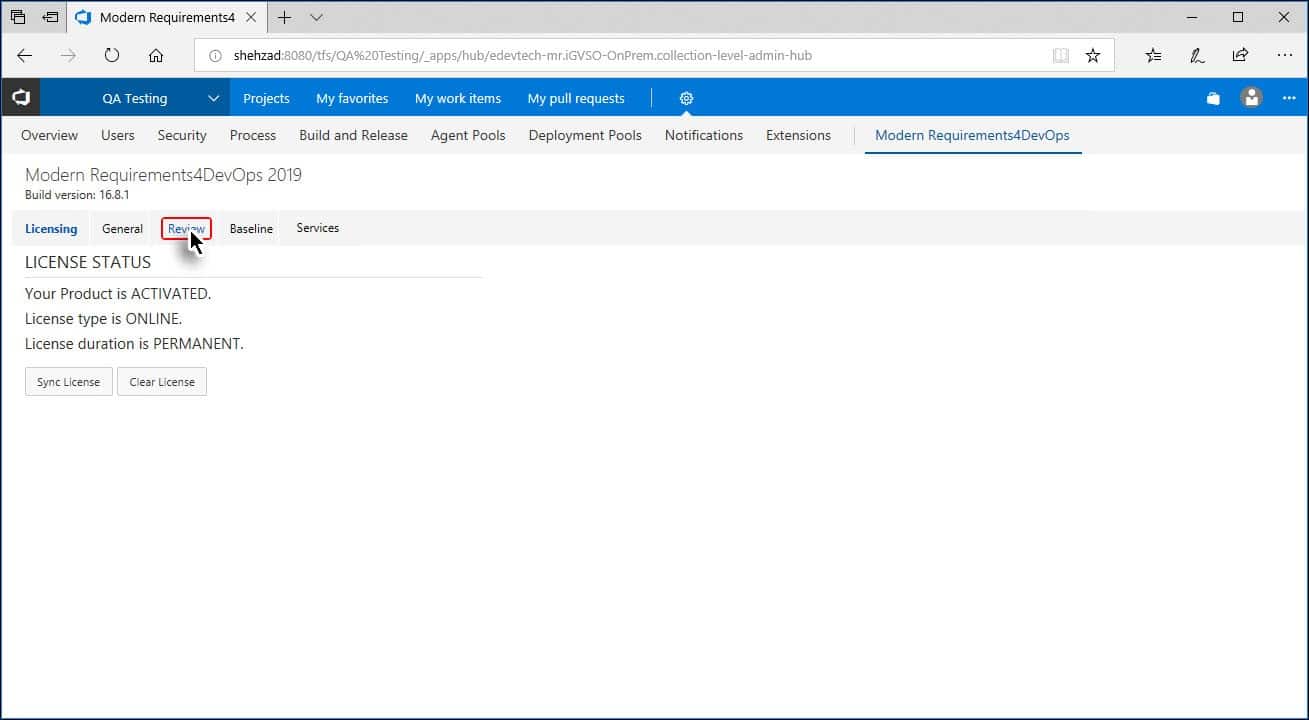Screen dimensions: 1309x720
Task: Switch to the Security tab
Action: point(182,135)
